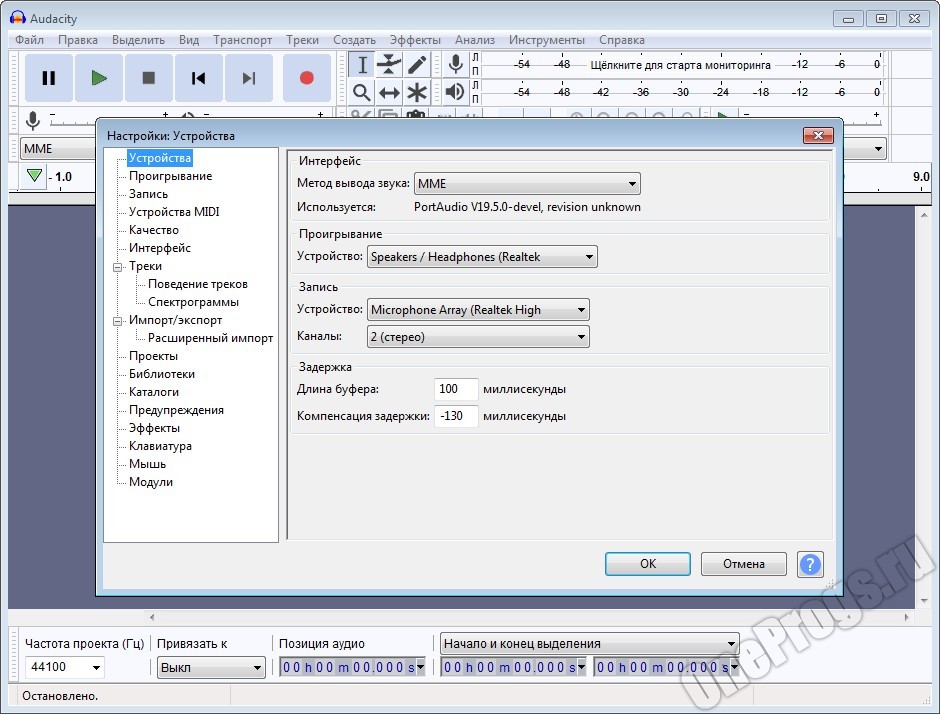Screen dimensions: 940x714
Task: Select the Selection (I-beam) tool
Action: [362, 65]
